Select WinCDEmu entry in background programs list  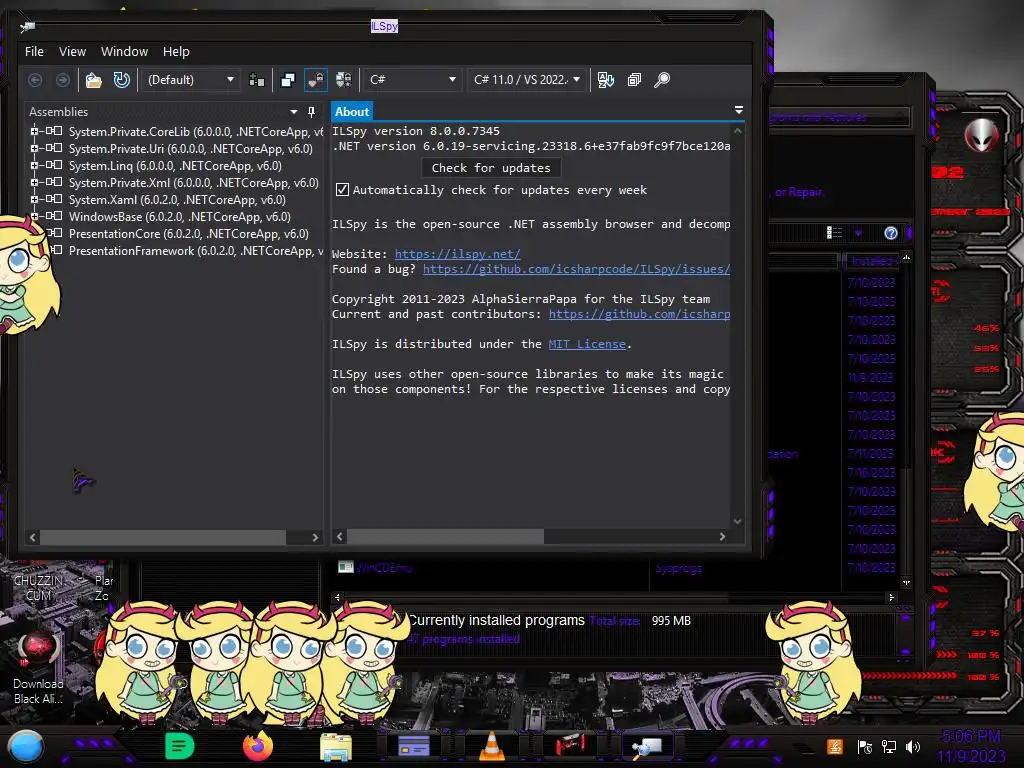[384, 568]
